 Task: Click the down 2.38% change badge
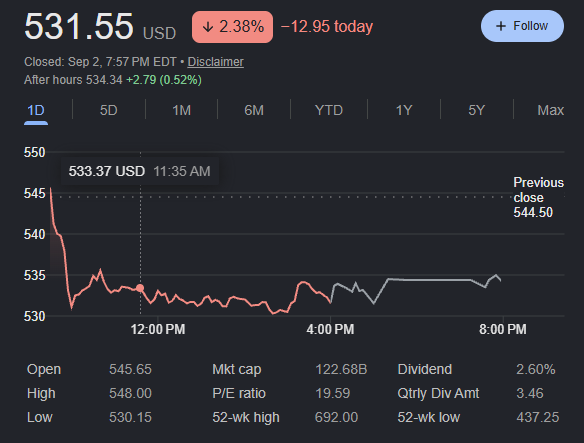coord(232,27)
